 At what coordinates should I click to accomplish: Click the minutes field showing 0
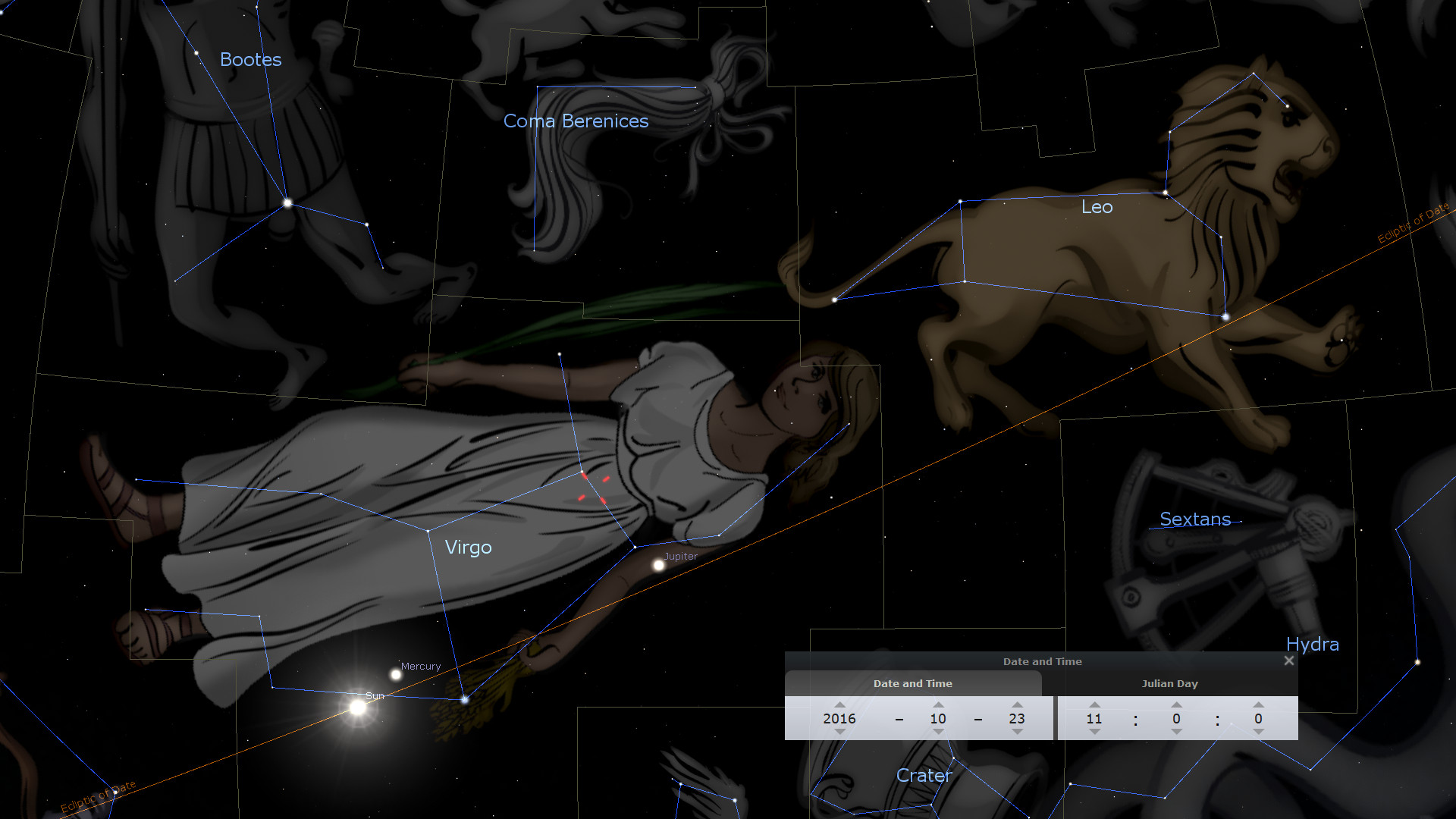(1176, 718)
